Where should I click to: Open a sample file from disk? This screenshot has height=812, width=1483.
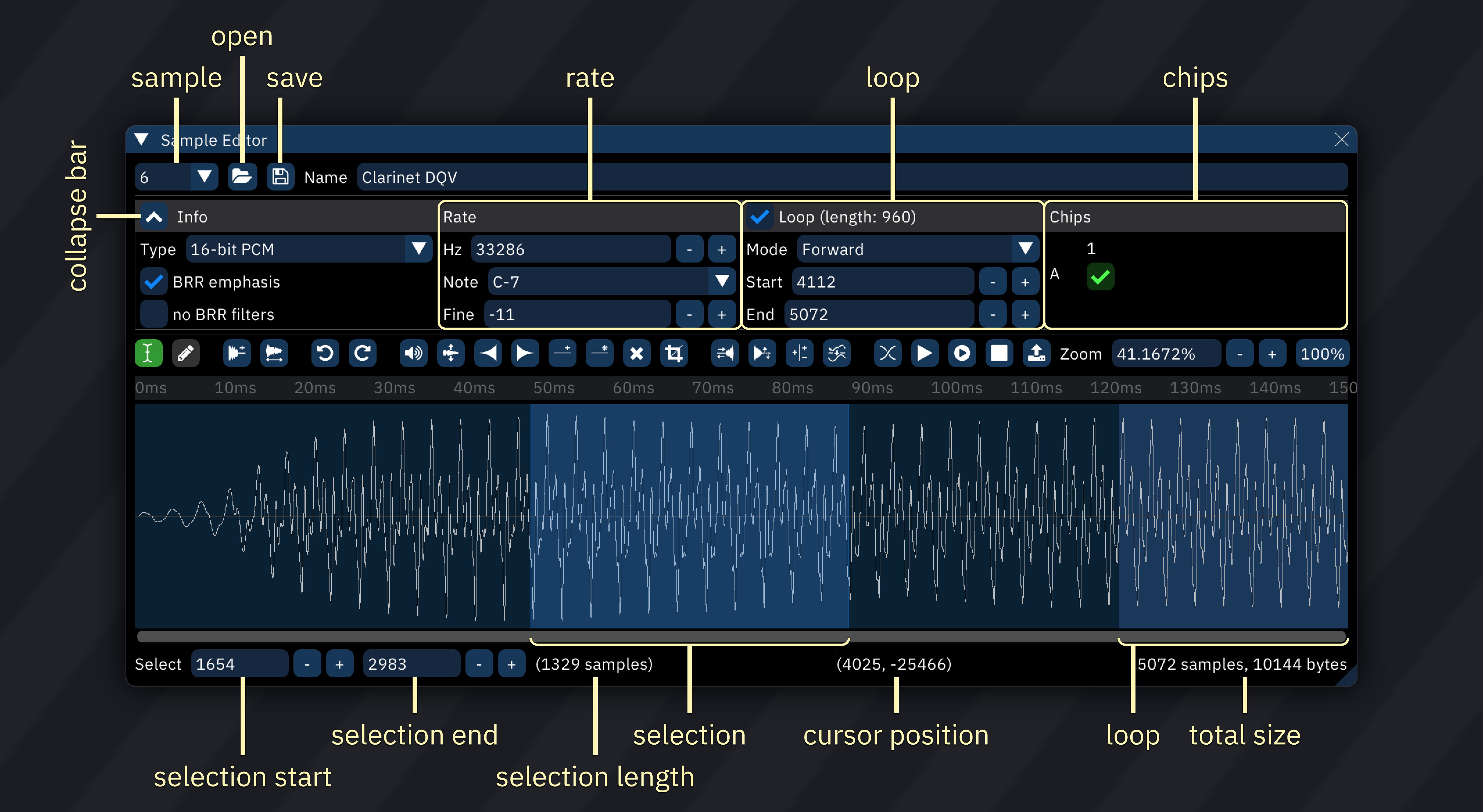point(242,177)
